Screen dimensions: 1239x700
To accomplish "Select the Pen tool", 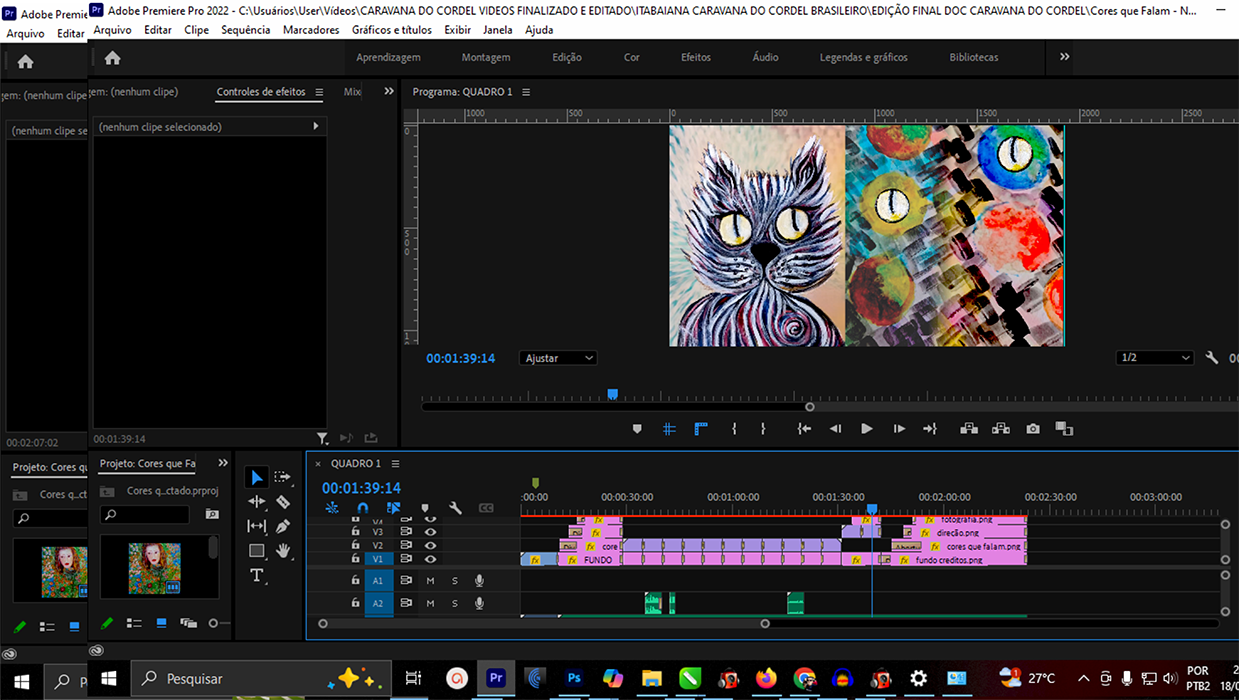I will (283, 526).
